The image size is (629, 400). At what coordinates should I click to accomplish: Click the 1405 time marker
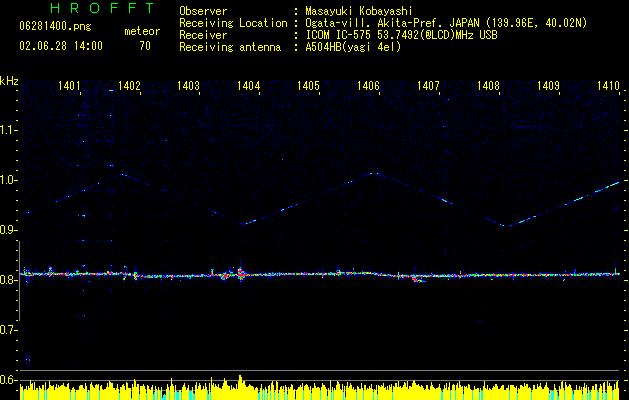coord(308,86)
